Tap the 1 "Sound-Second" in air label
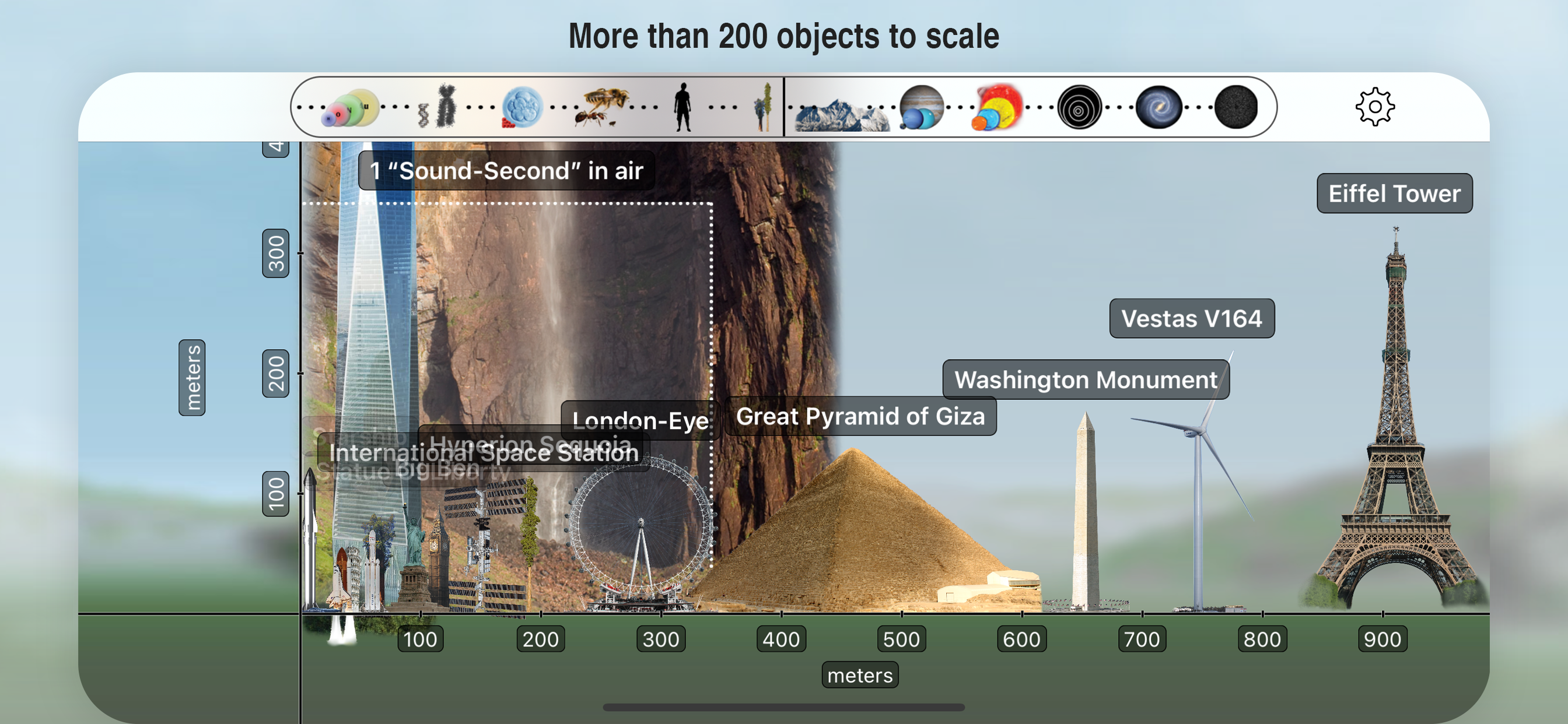This screenshot has height=724, width=1568. coord(506,170)
